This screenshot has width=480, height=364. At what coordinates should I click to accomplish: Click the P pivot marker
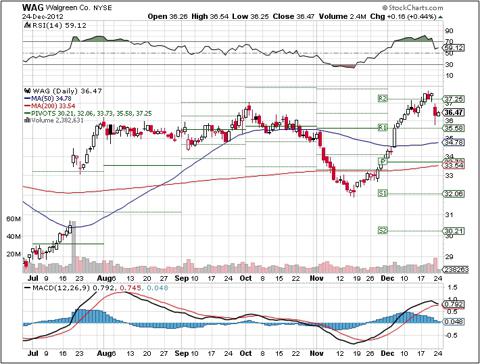[x=383, y=161]
